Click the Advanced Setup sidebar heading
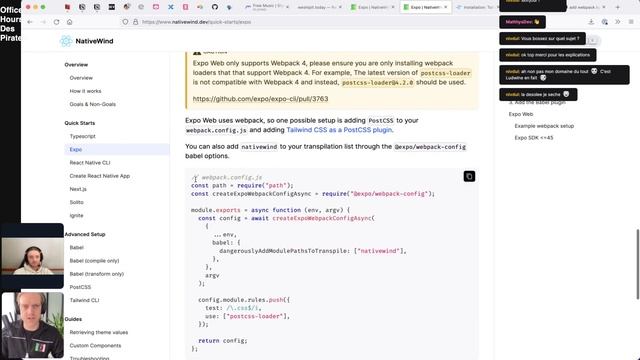The height and width of the screenshot is (360, 640). tap(85, 234)
